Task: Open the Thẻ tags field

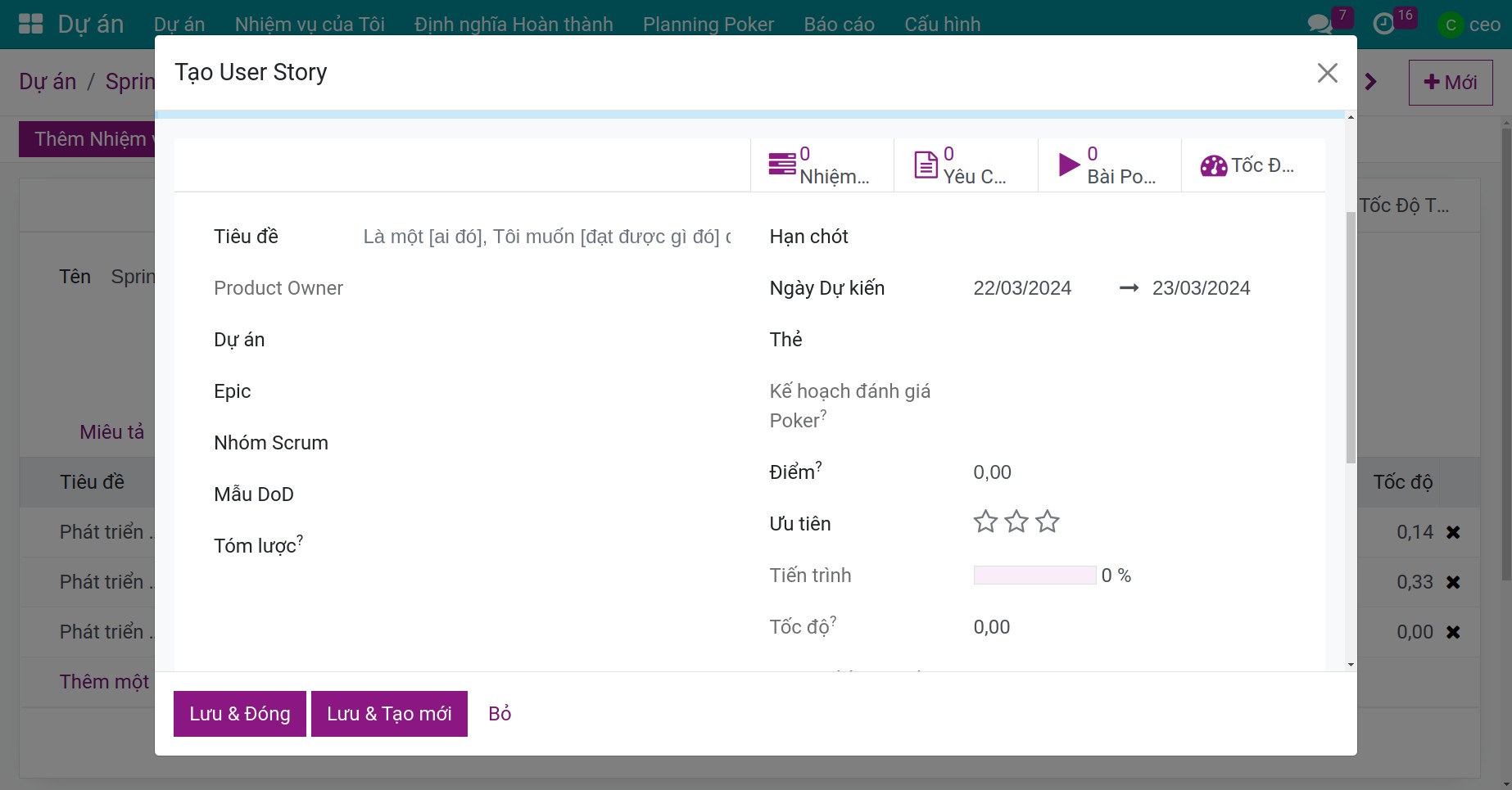Action: pyautogui.click(x=1129, y=340)
